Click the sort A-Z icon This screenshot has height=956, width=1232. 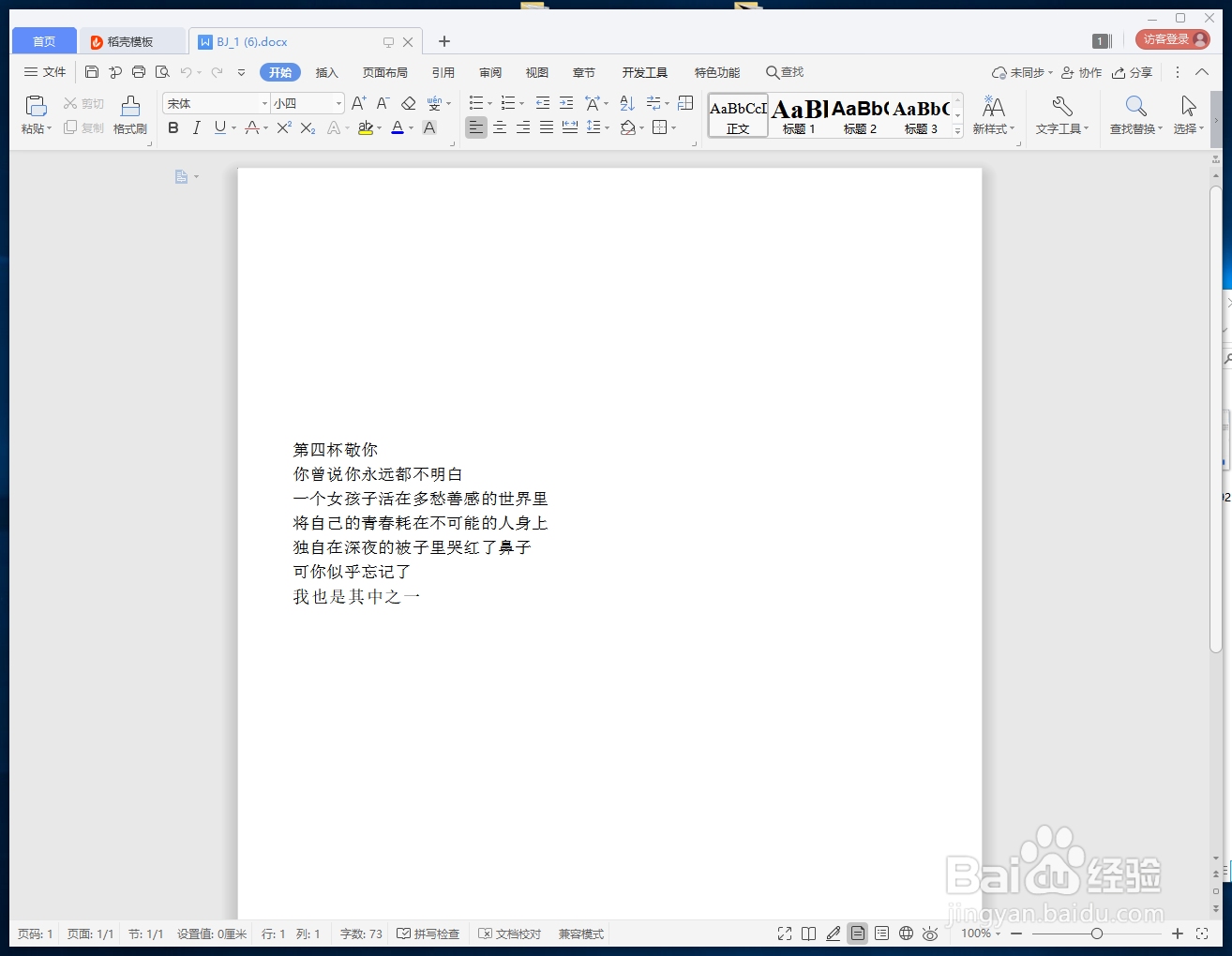626,103
